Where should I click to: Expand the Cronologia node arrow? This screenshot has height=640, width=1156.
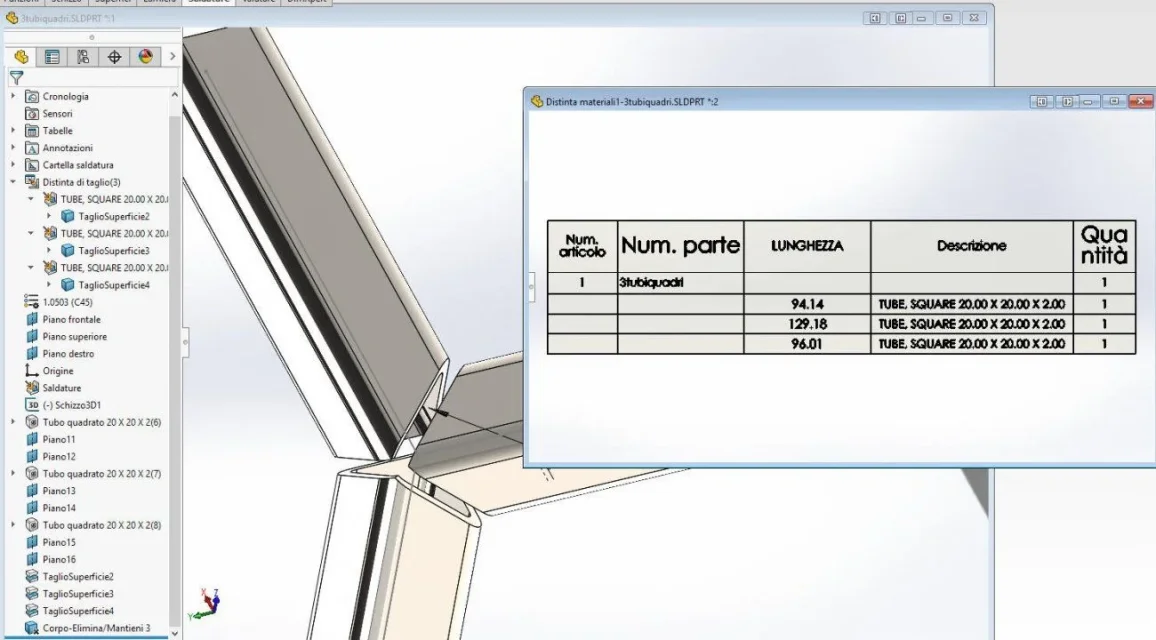tap(13, 97)
